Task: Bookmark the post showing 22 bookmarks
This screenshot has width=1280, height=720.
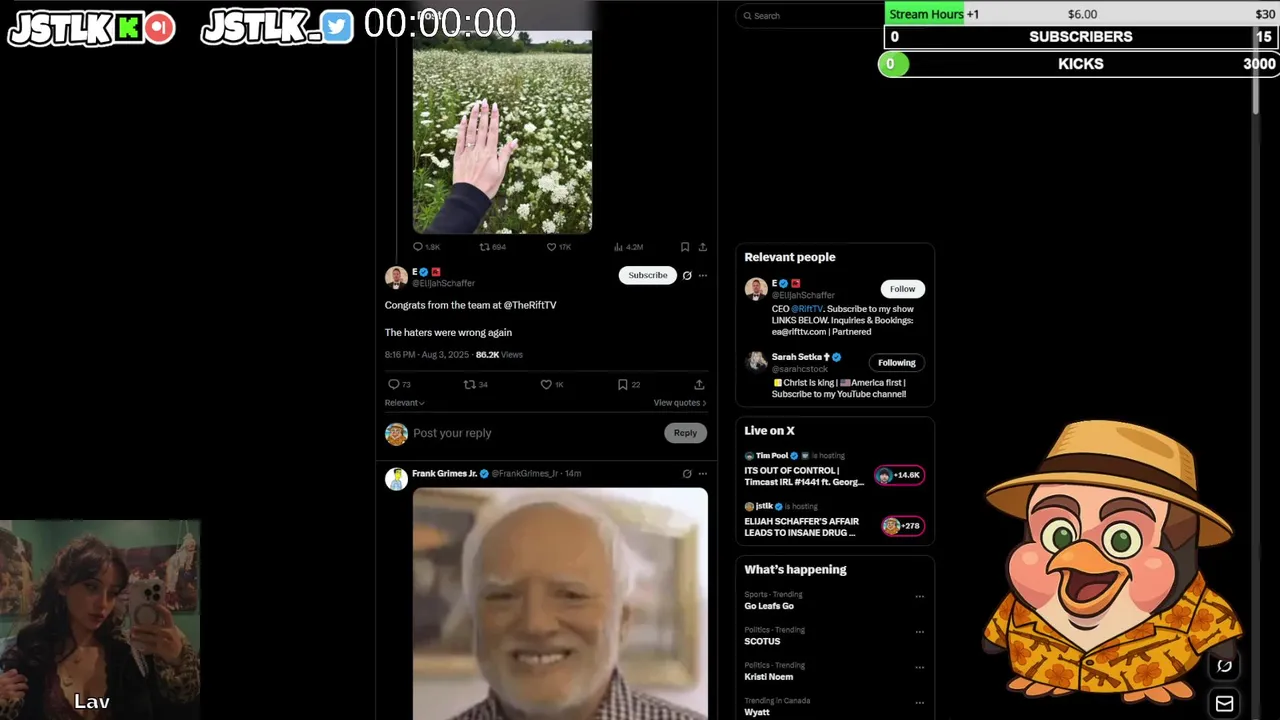Action: 622,384
